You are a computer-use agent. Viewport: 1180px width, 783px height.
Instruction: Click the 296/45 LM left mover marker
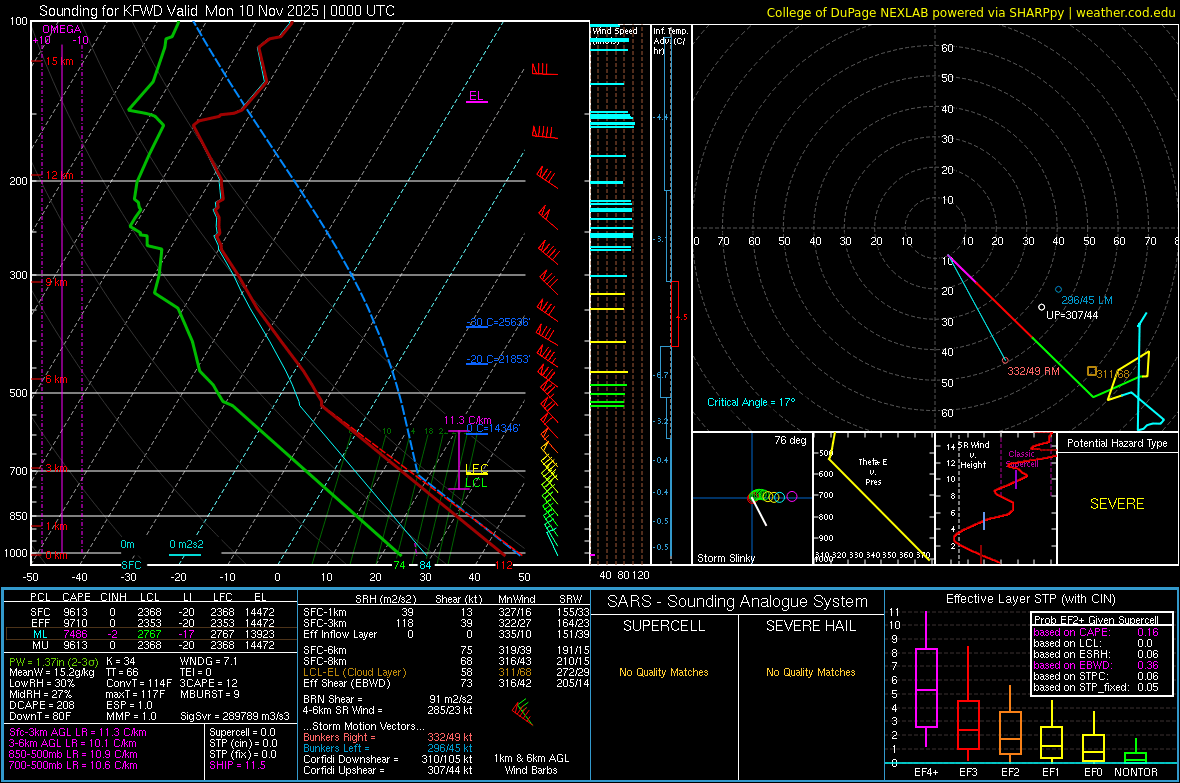[1058, 290]
